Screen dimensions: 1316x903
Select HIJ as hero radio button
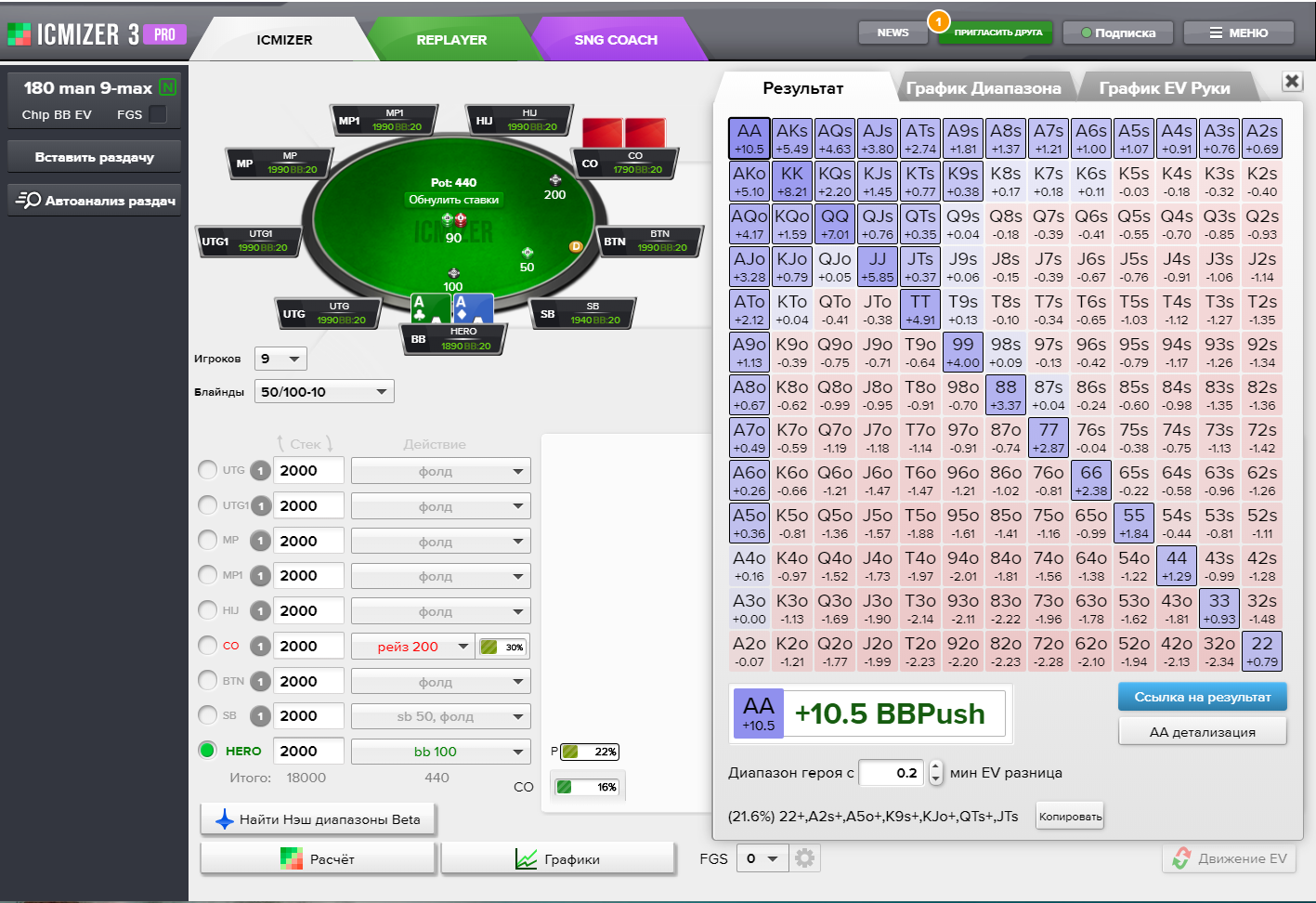[208, 609]
